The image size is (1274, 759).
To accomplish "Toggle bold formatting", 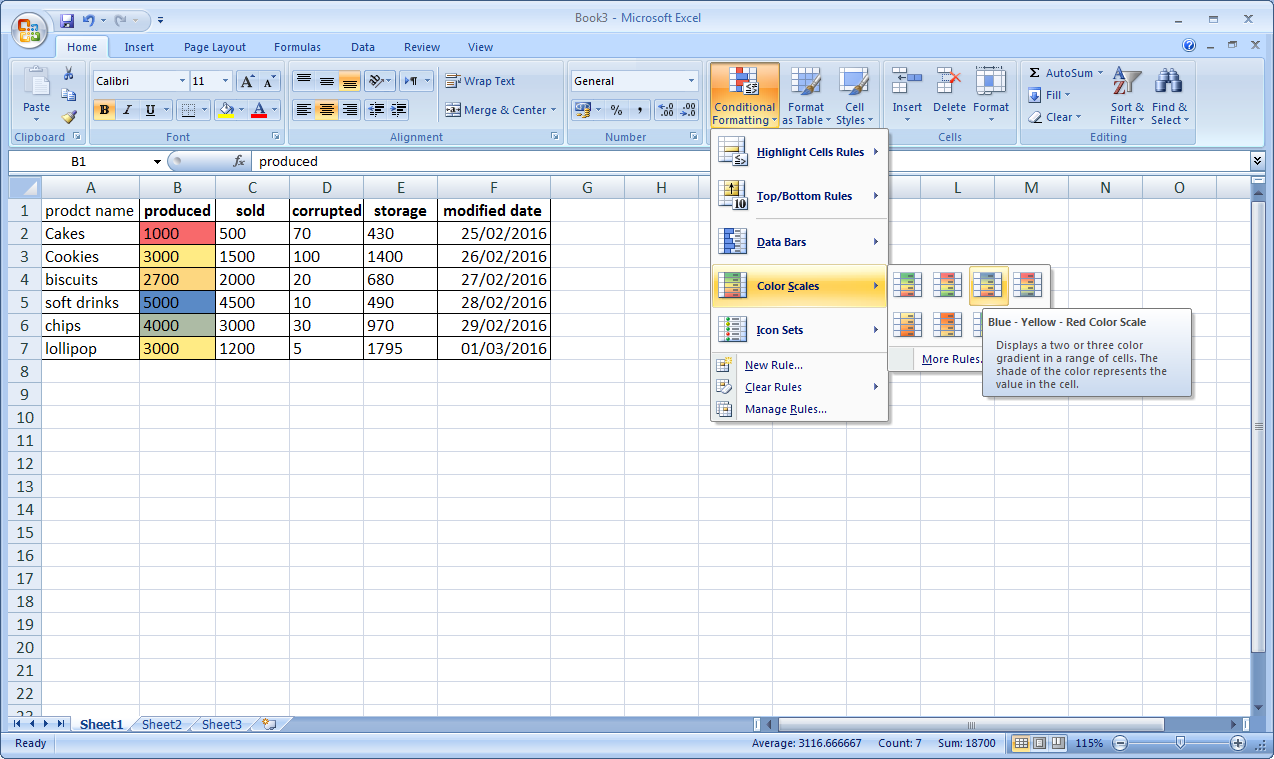I will pyautogui.click(x=104, y=110).
